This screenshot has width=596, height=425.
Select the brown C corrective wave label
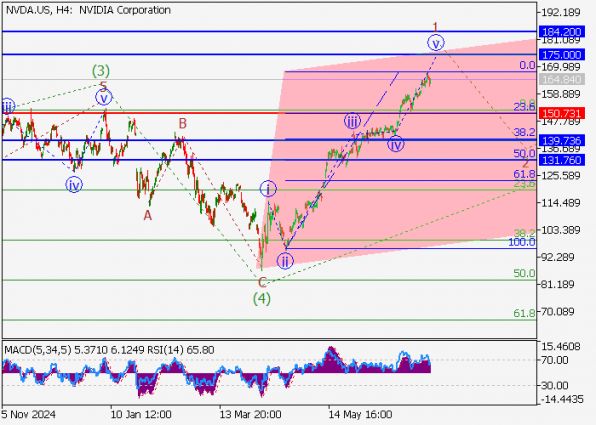[262, 283]
